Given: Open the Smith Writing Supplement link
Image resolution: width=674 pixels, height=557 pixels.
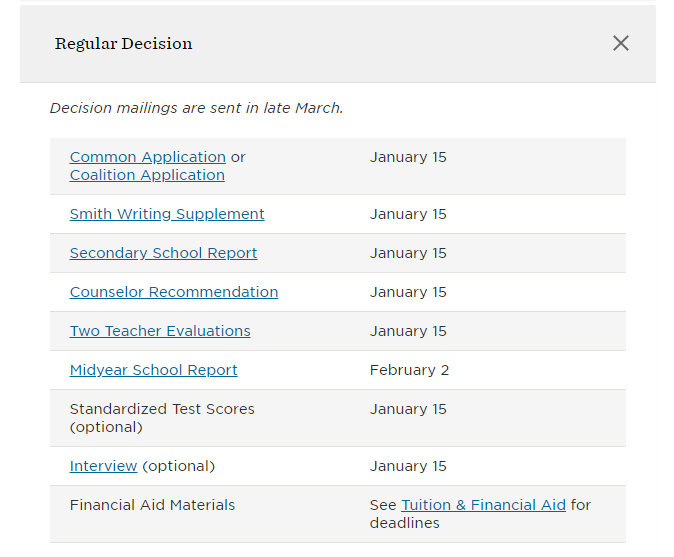Looking at the screenshot, I should coord(167,214).
